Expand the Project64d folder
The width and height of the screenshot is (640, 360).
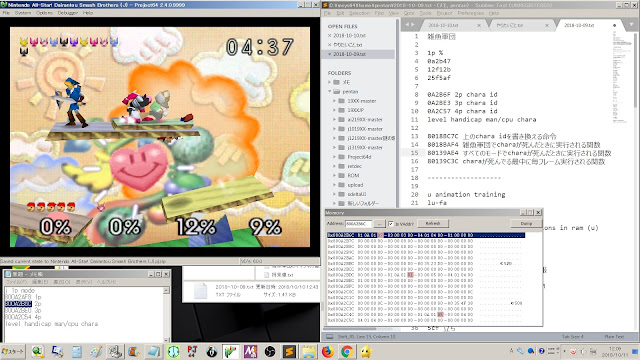coord(334,157)
